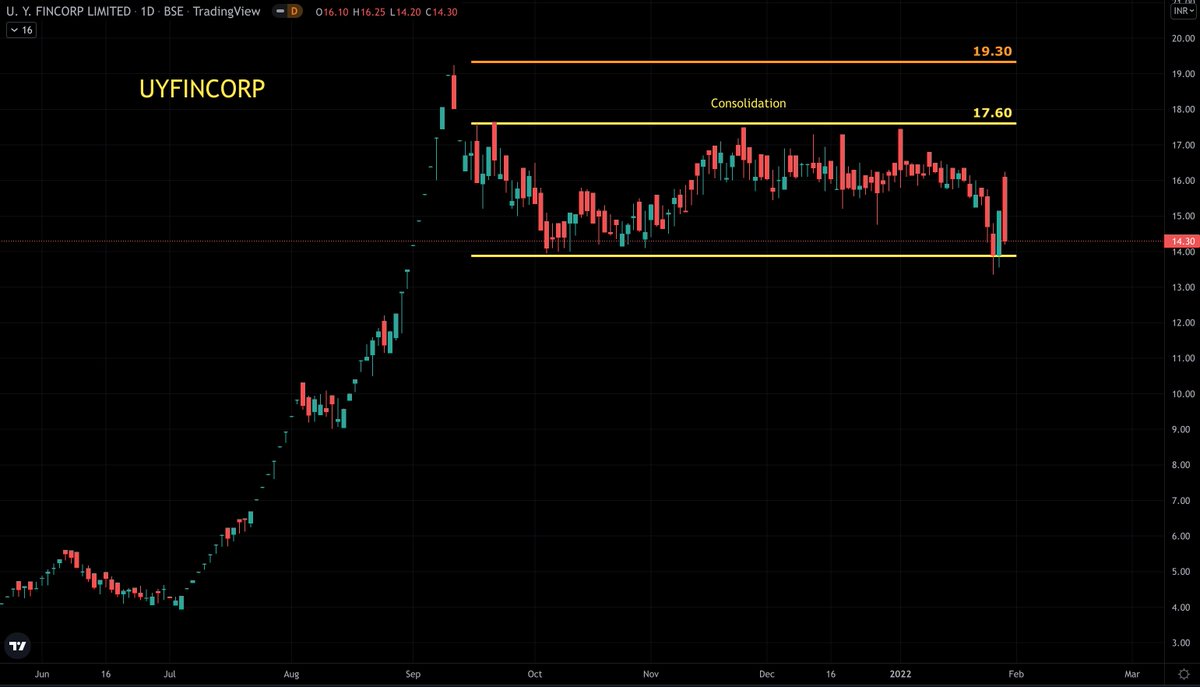Screen dimensions: 1200x687
Task: Click the Sep label on time axis
Action: pyautogui.click(x=413, y=675)
